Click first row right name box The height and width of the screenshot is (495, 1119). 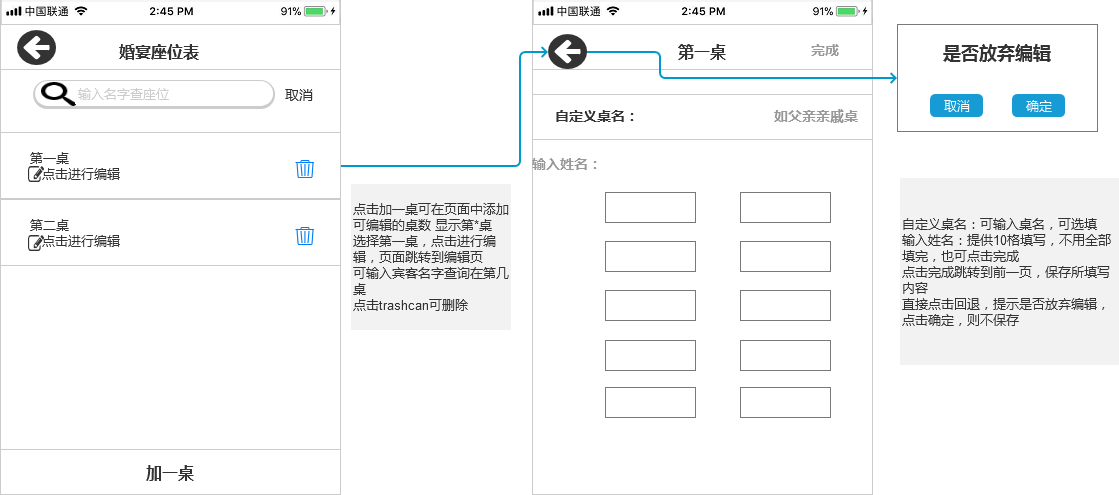pyautogui.click(x=785, y=208)
